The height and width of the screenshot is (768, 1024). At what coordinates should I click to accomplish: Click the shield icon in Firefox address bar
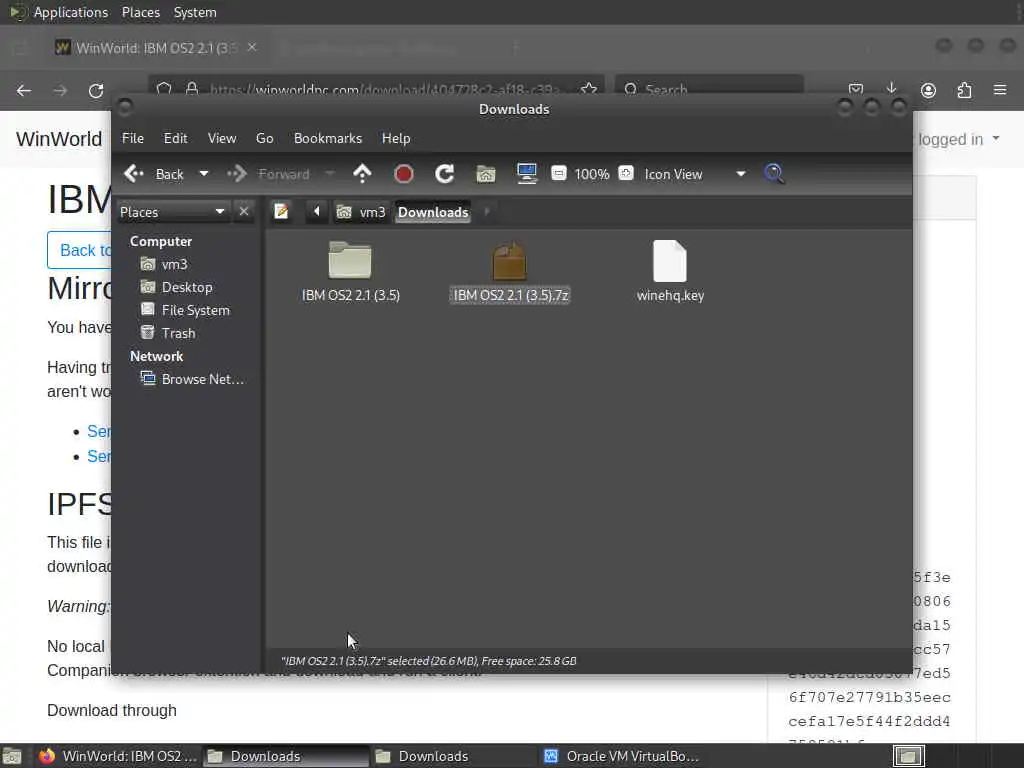164,89
